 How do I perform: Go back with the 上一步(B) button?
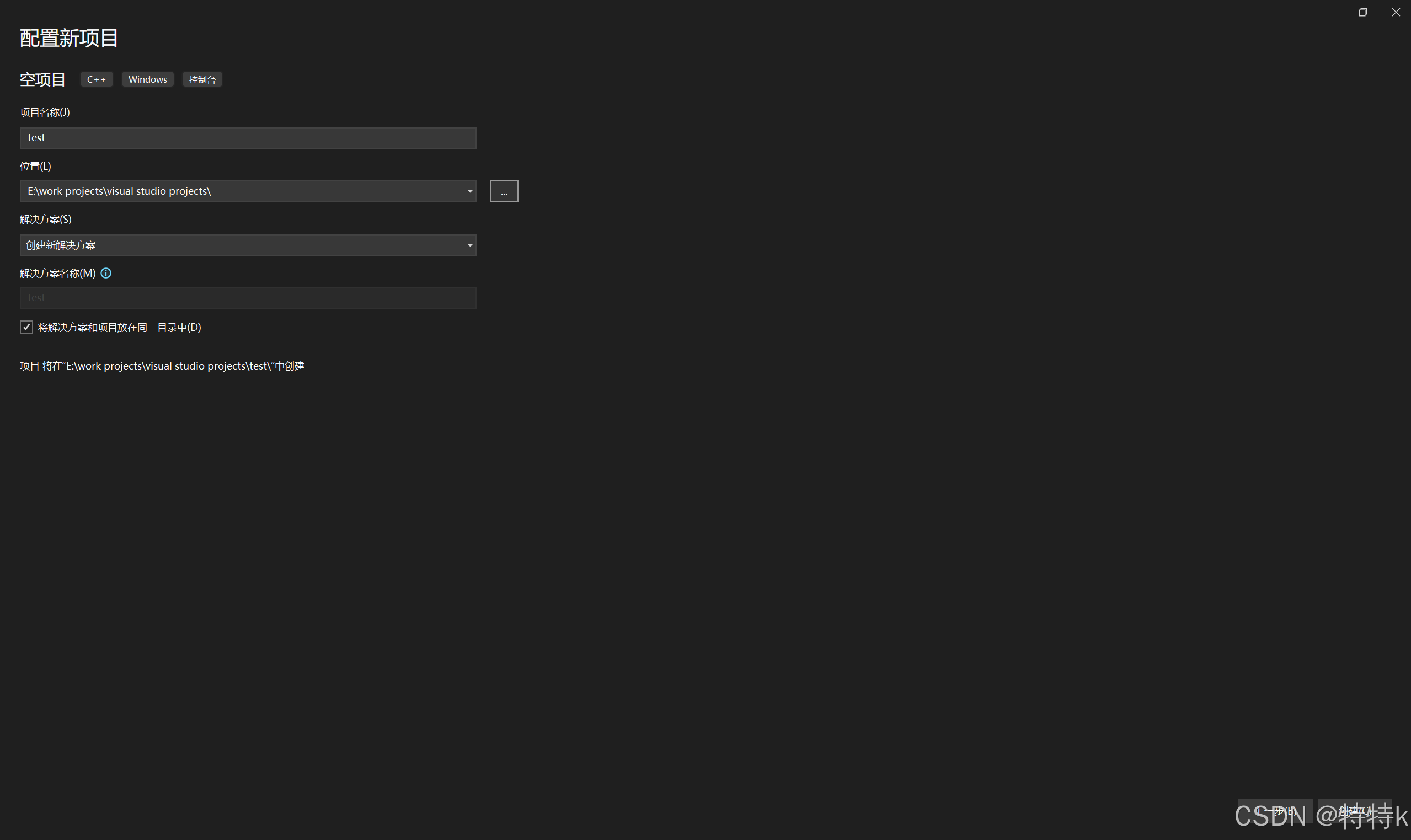[1275, 811]
